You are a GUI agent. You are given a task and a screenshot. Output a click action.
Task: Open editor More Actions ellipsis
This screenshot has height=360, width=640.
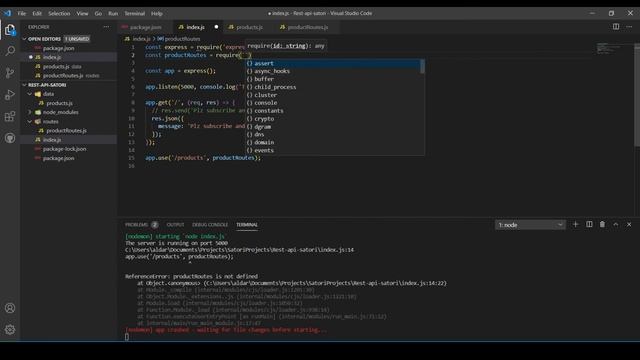coord(629,27)
